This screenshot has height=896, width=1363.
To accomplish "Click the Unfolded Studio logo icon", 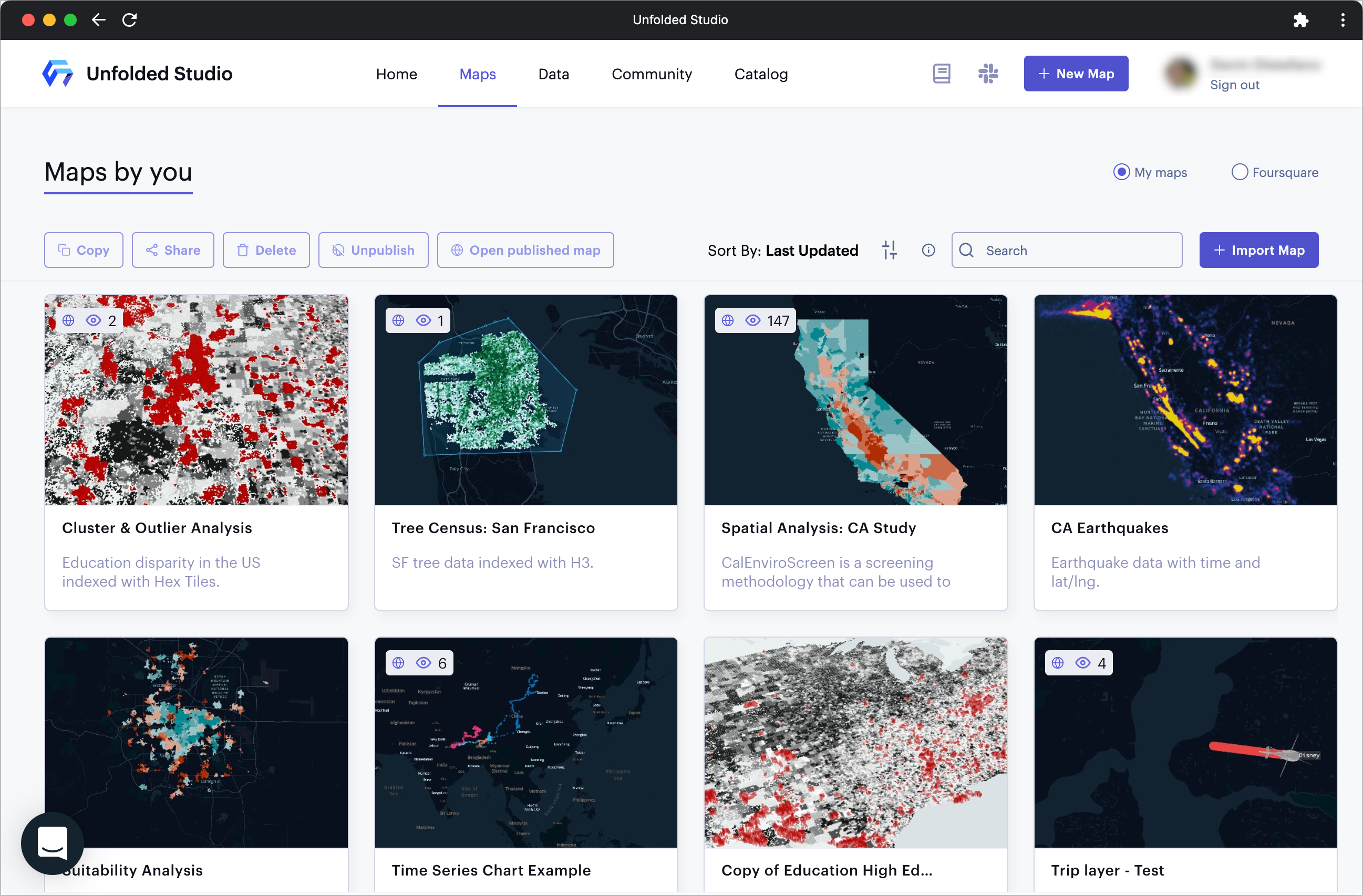I will tap(57, 74).
